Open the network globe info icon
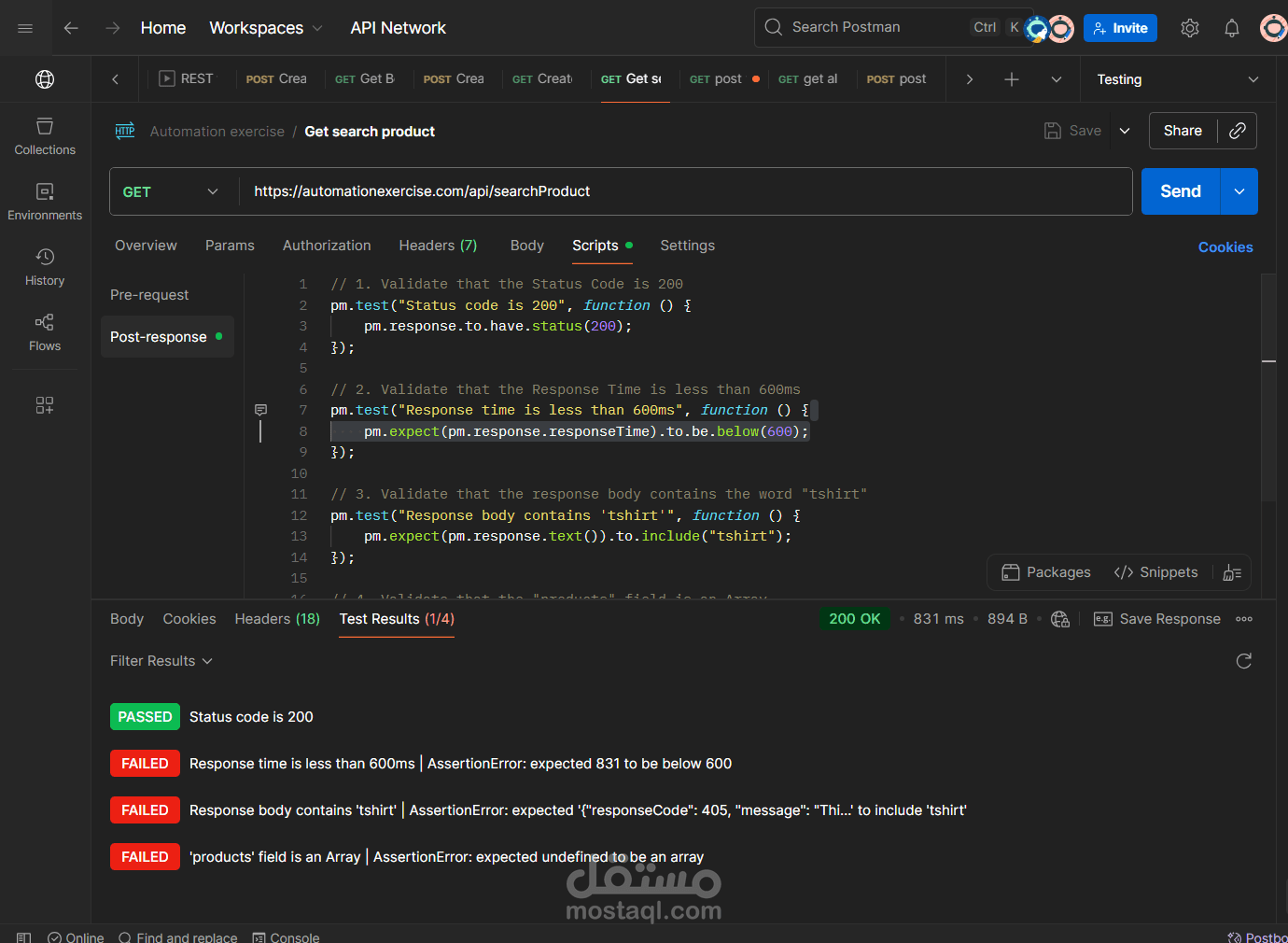The height and width of the screenshot is (943, 1288). 1060,619
